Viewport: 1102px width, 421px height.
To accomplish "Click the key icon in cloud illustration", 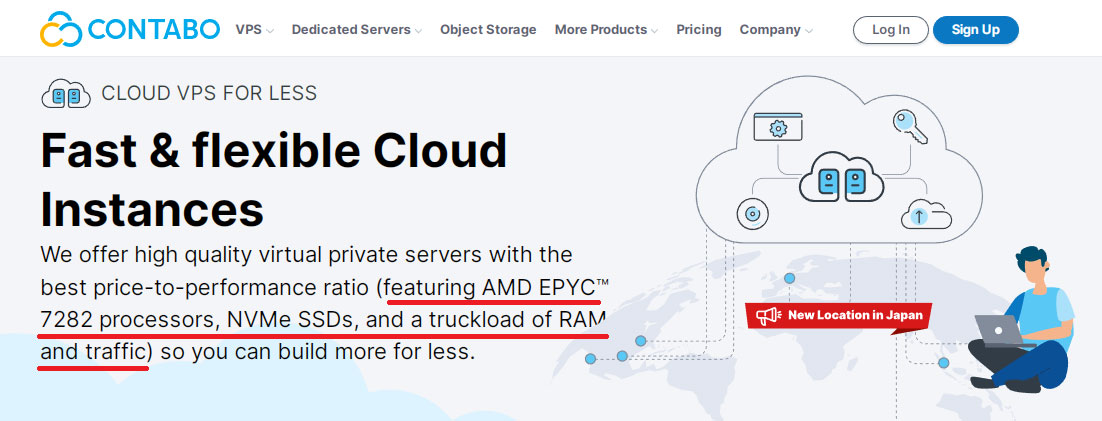I will click(x=910, y=127).
